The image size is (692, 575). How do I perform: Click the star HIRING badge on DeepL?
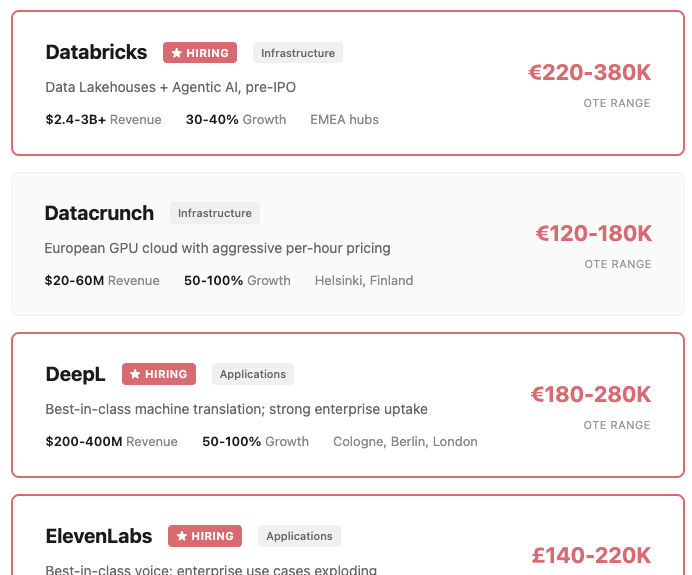(x=159, y=374)
